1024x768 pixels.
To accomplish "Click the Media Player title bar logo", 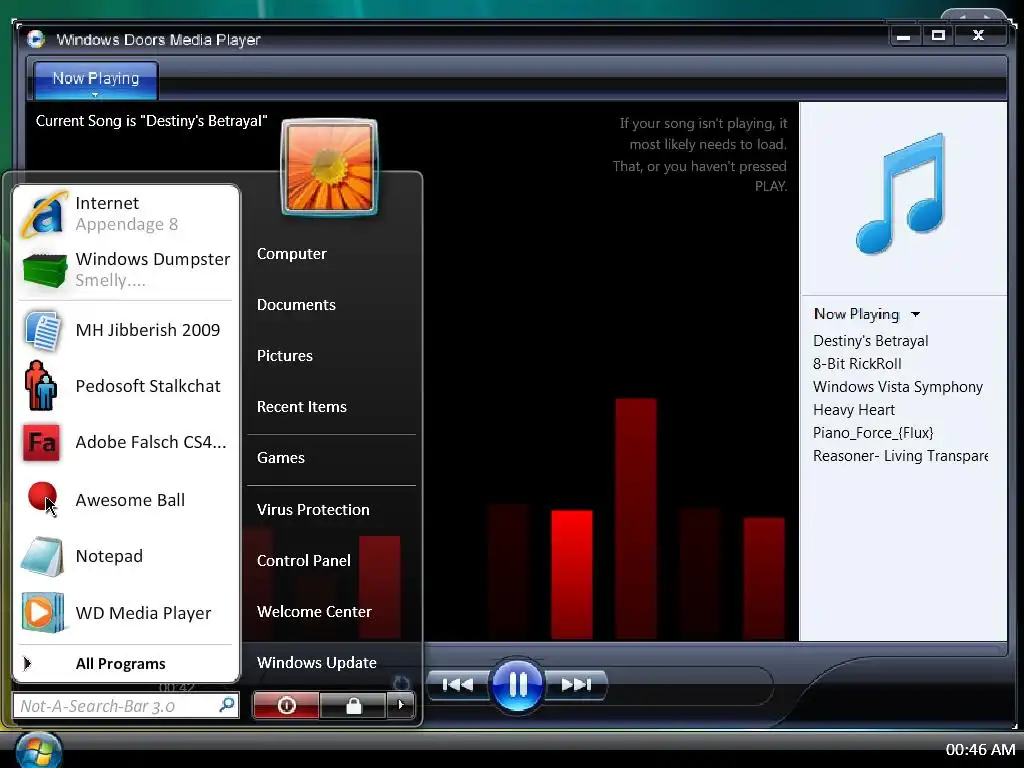I will pos(36,39).
